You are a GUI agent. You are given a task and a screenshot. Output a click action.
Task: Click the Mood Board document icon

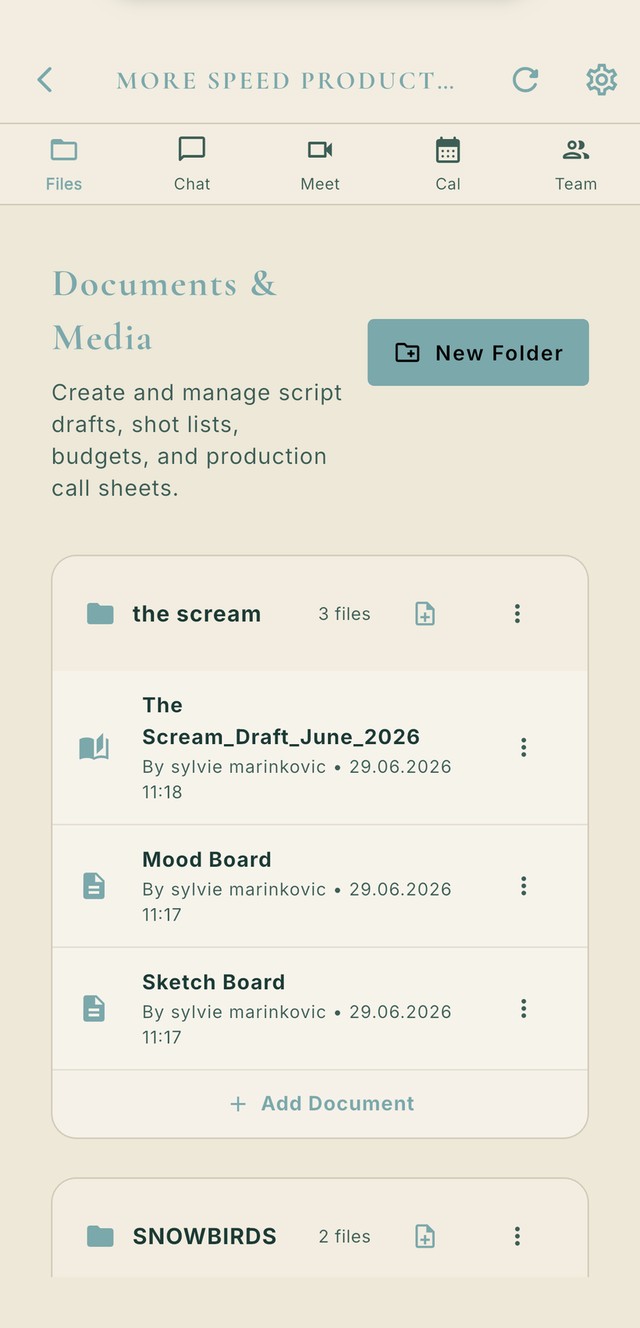[93, 886]
